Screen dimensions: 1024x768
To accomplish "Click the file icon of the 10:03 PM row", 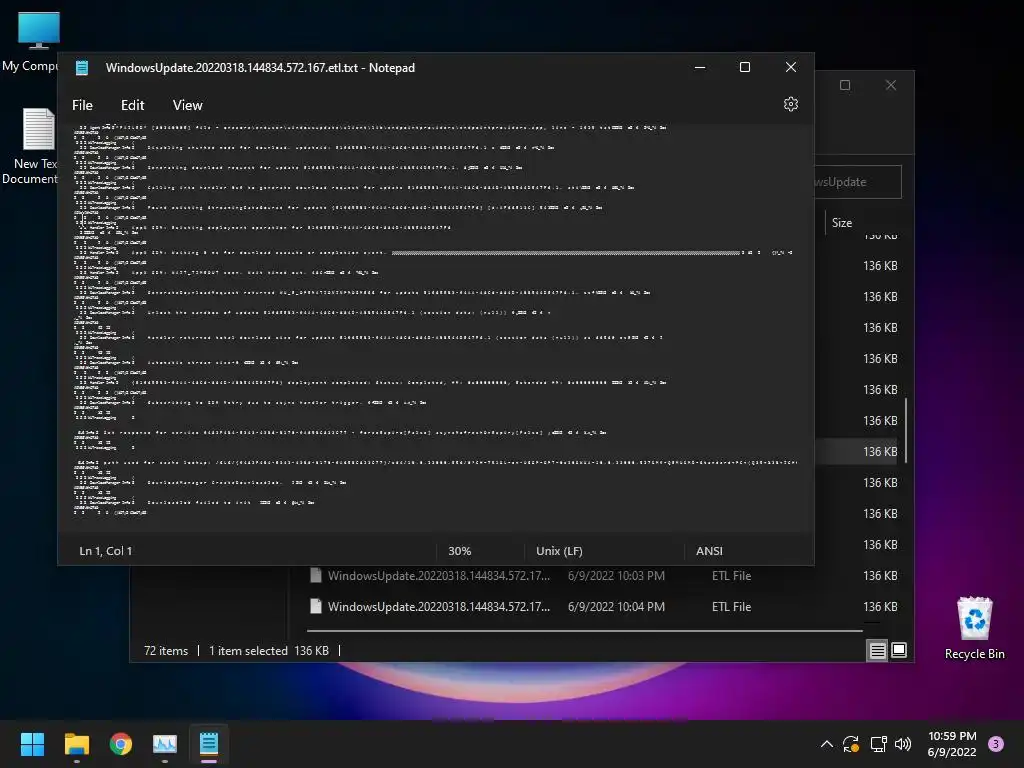I will point(315,575).
